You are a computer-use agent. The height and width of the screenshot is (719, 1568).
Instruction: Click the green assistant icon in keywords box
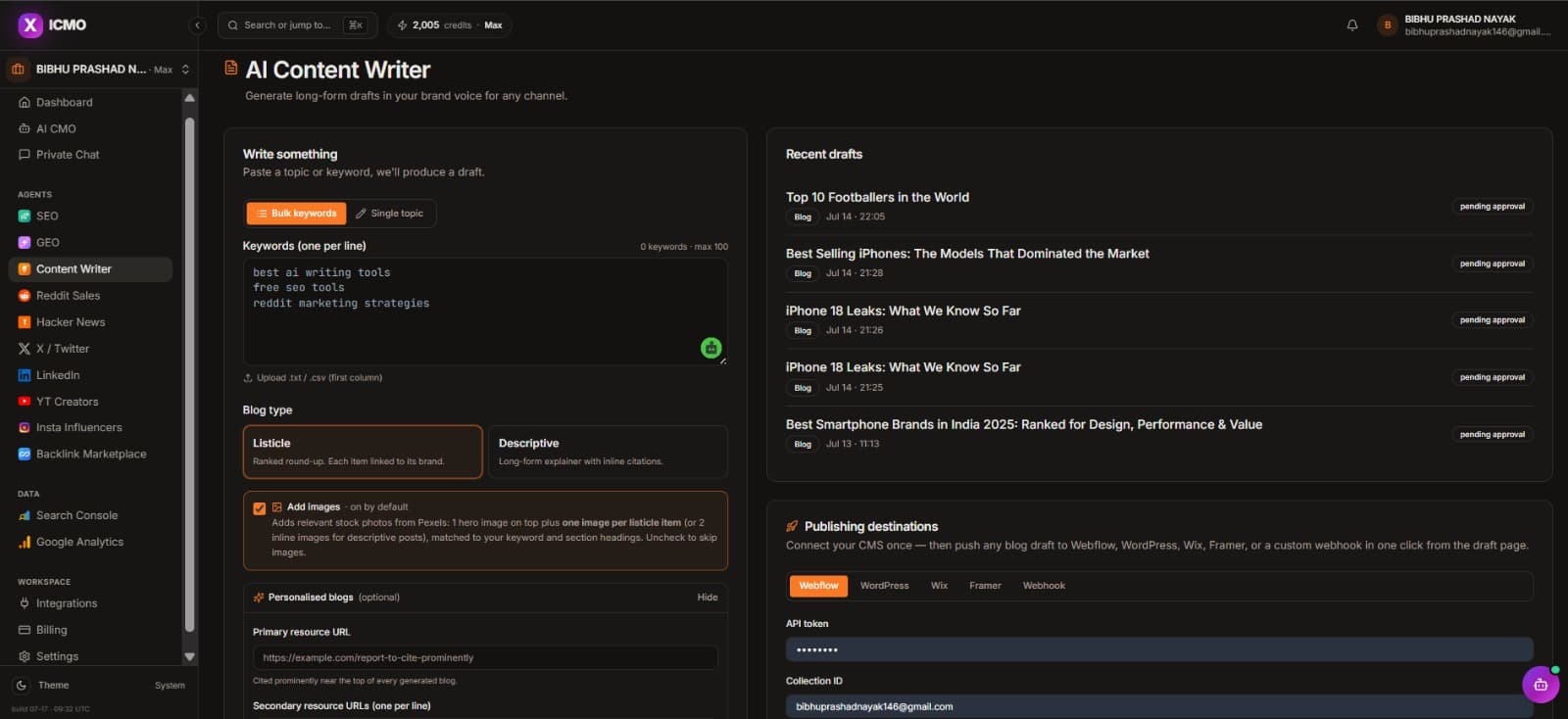tap(710, 348)
